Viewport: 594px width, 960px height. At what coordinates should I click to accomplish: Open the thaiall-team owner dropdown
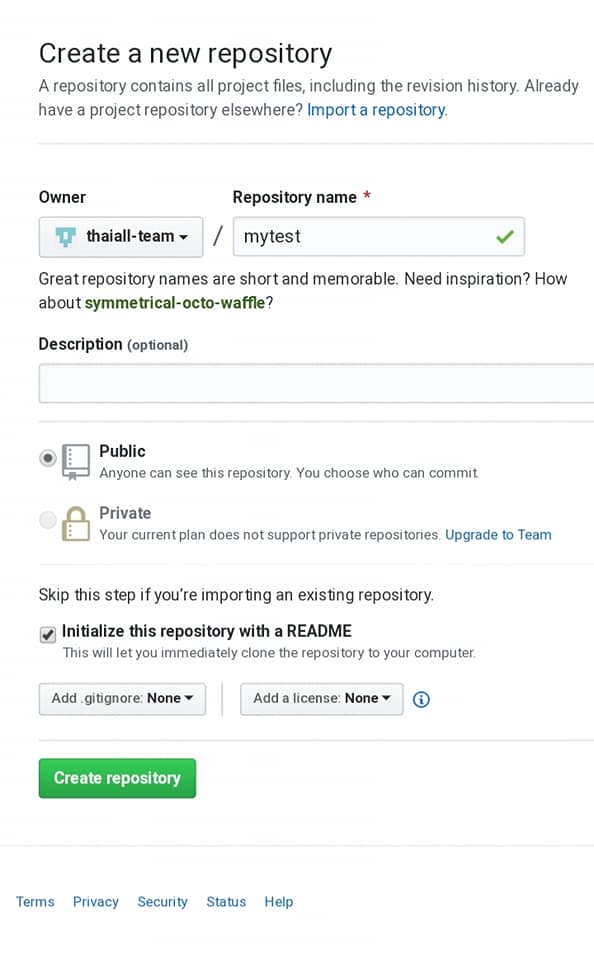121,236
